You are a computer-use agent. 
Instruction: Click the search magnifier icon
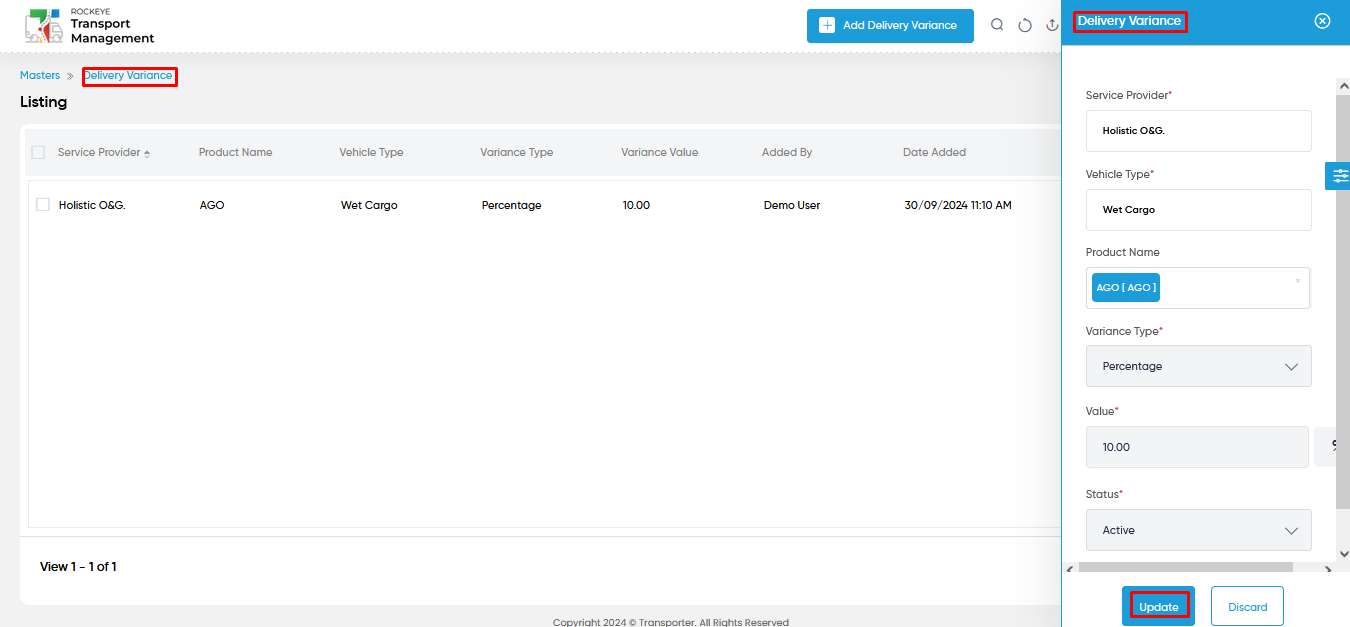click(x=997, y=25)
